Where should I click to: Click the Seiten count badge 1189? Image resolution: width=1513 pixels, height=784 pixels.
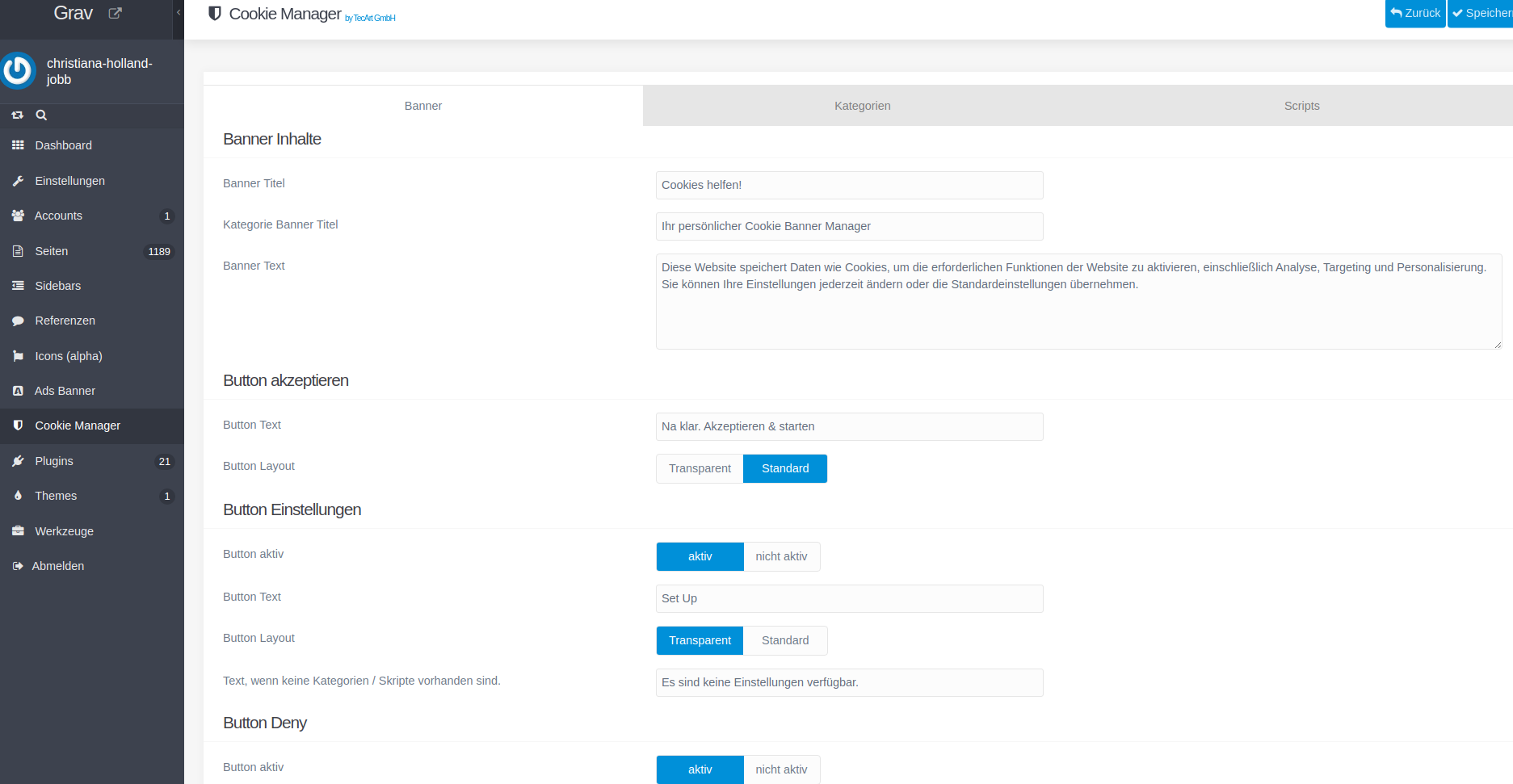pyautogui.click(x=159, y=252)
